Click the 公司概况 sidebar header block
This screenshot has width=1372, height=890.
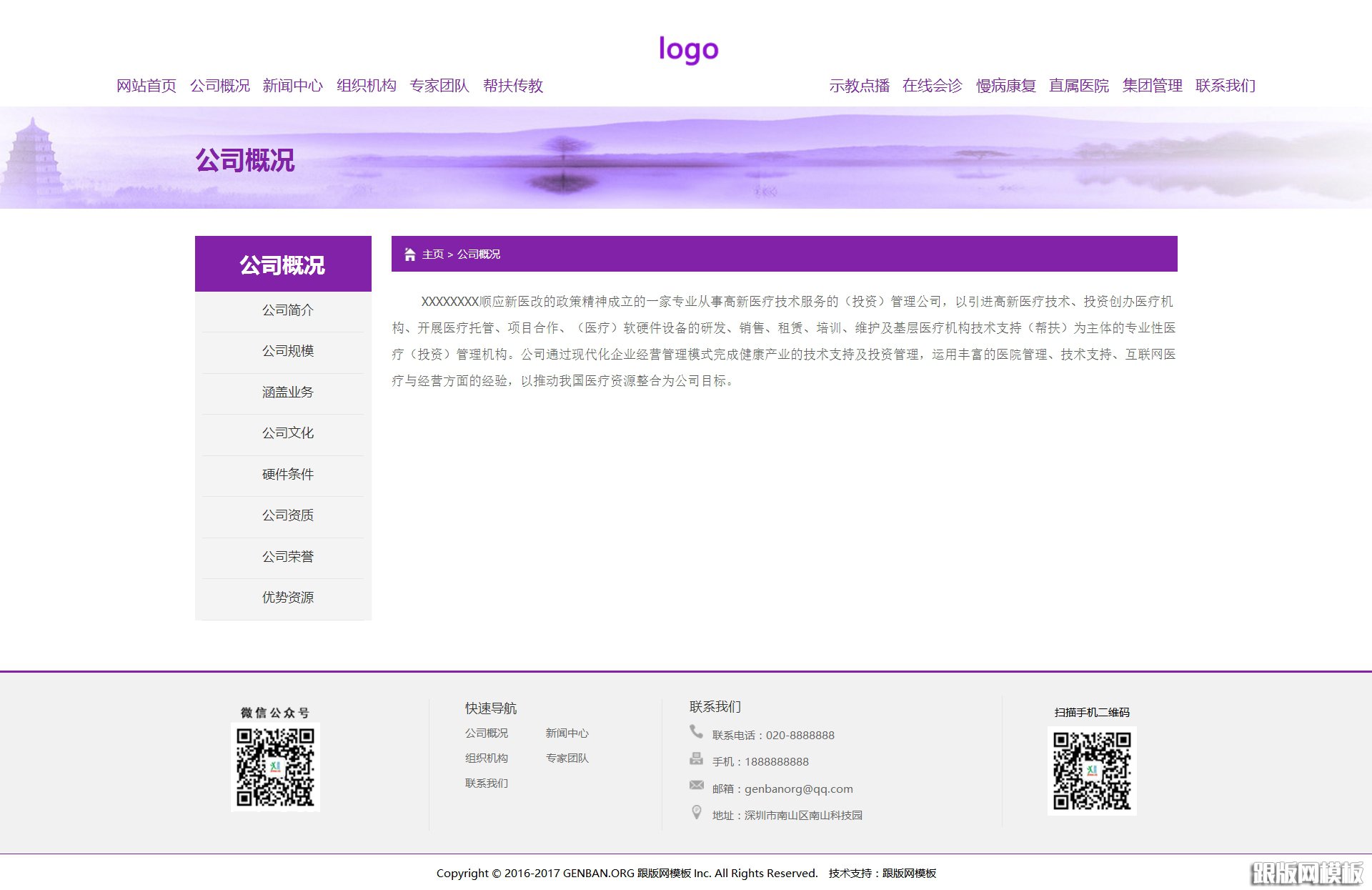point(282,264)
